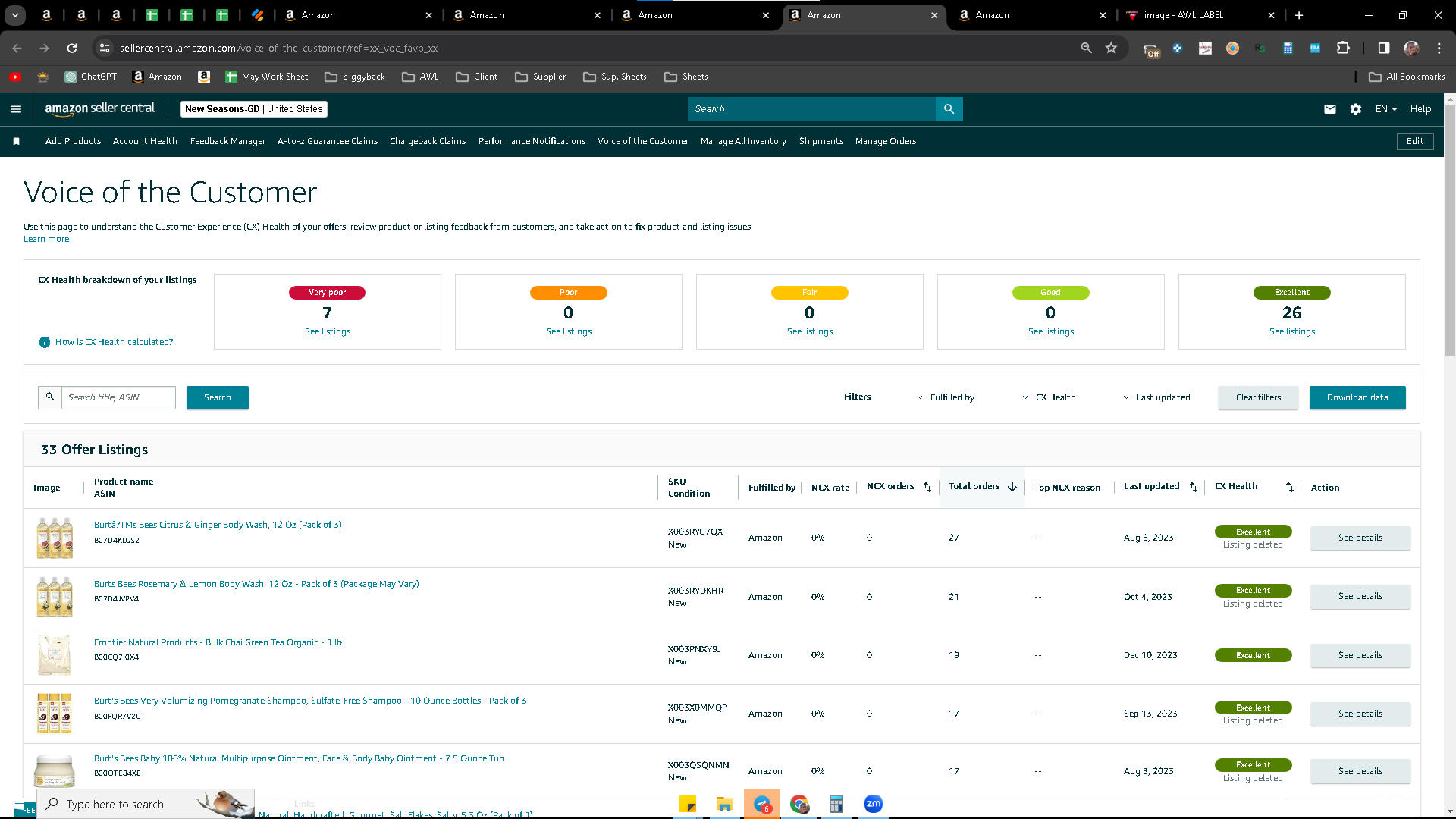Screen dimensions: 1456x819
Task: Open Burt's Bees Baby Ointment listing link
Action: pos(299,758)
